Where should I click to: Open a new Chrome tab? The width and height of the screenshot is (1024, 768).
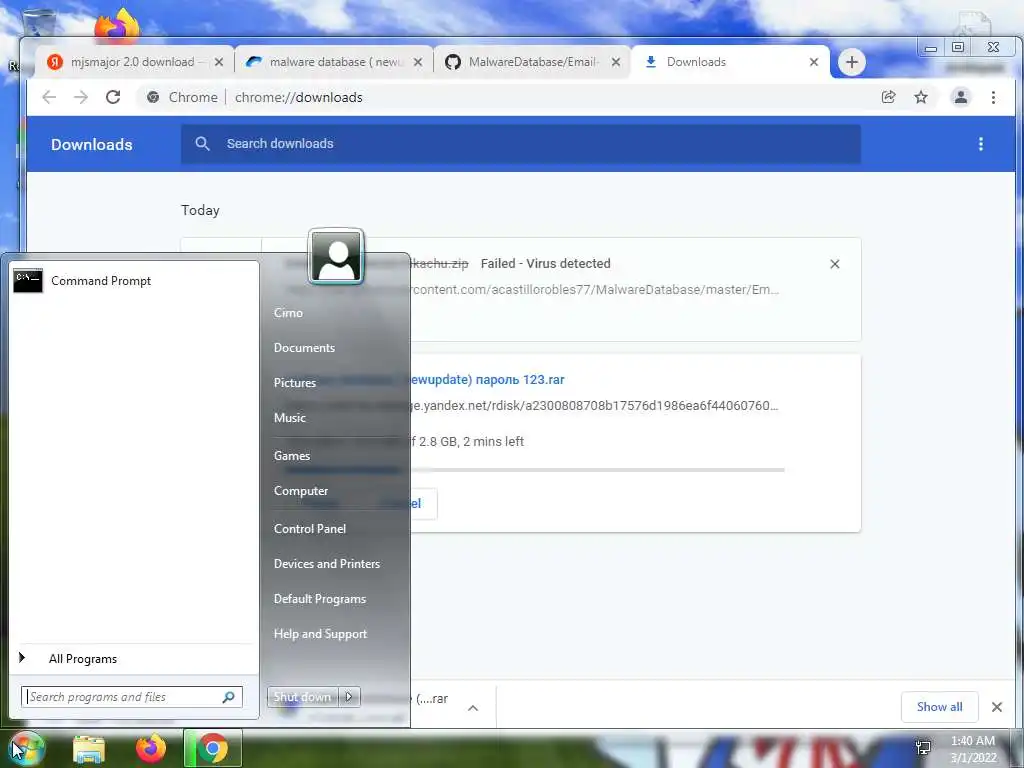point(852,62)
